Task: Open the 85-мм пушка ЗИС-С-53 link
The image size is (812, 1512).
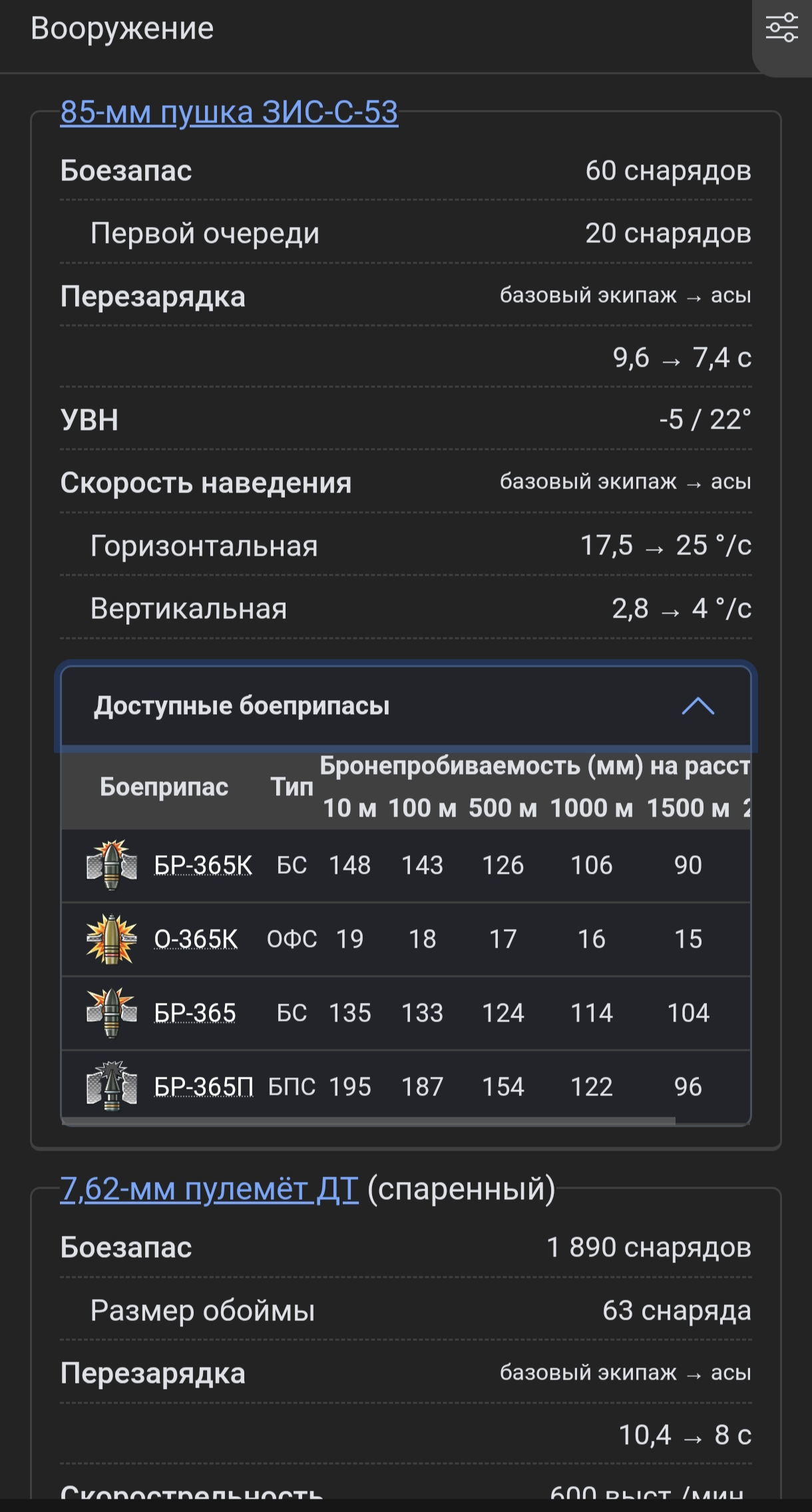Action: [x=229, y=112]
